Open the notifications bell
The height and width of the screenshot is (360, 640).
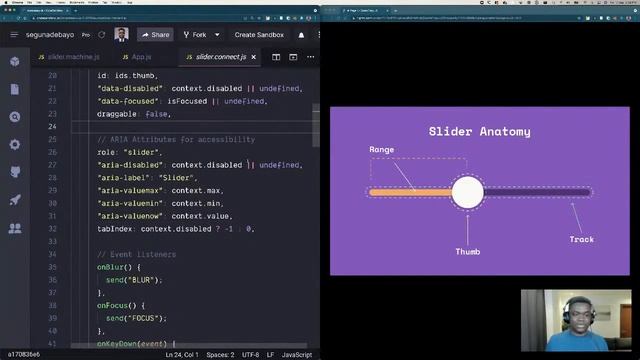(301, 35)
